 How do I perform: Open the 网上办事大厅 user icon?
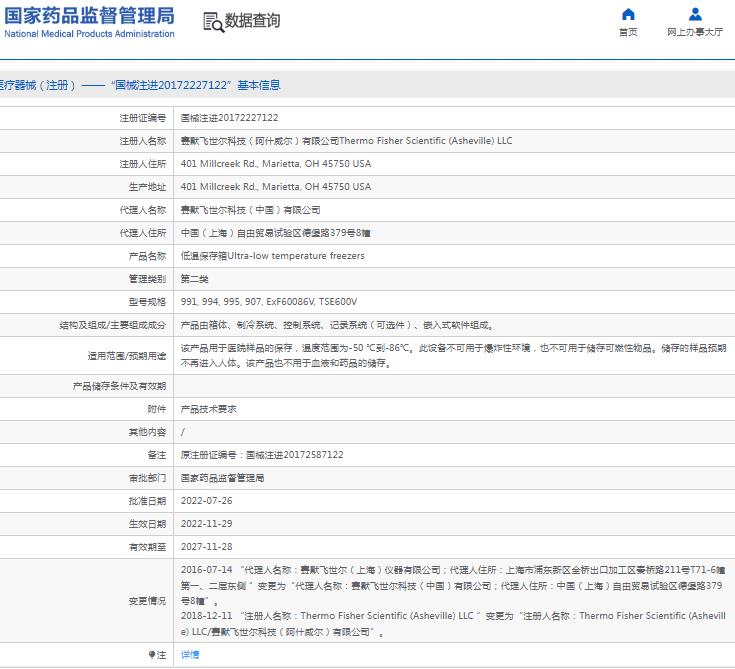(695, 15)
